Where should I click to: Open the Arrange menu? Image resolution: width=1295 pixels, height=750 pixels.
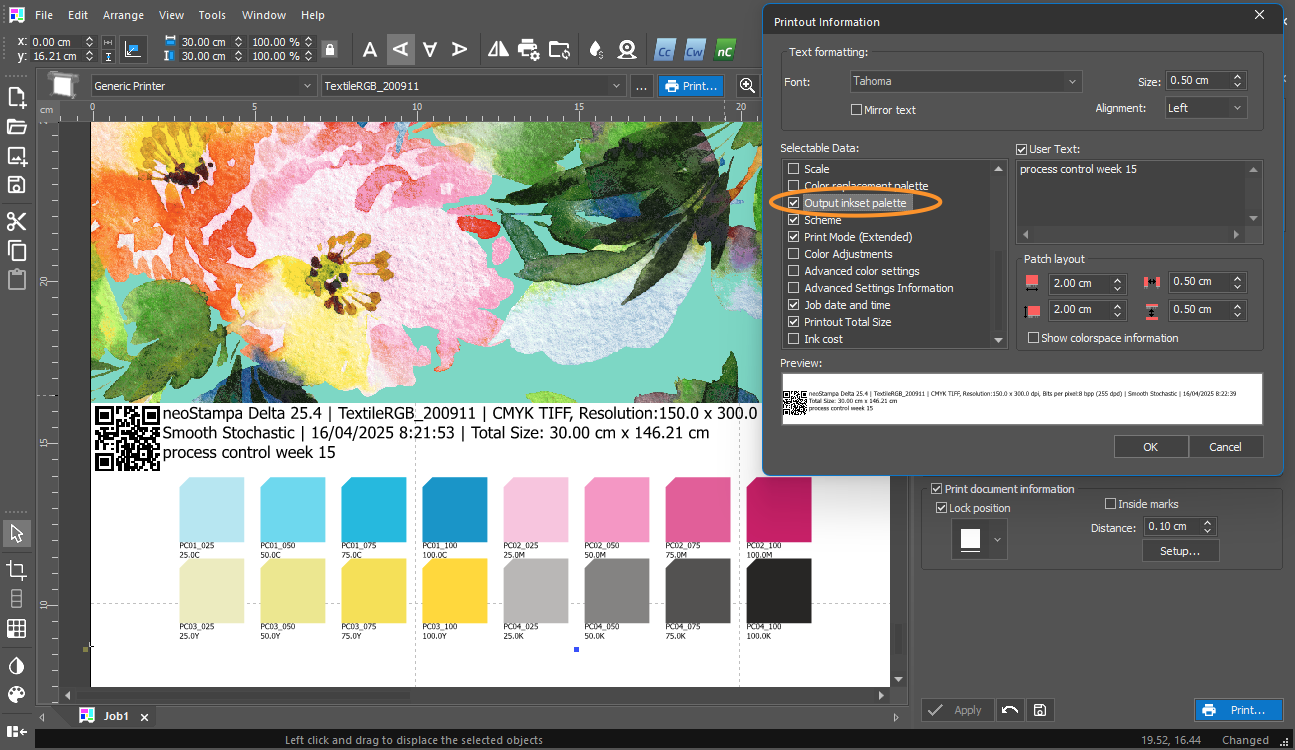[x=123, y=15]
